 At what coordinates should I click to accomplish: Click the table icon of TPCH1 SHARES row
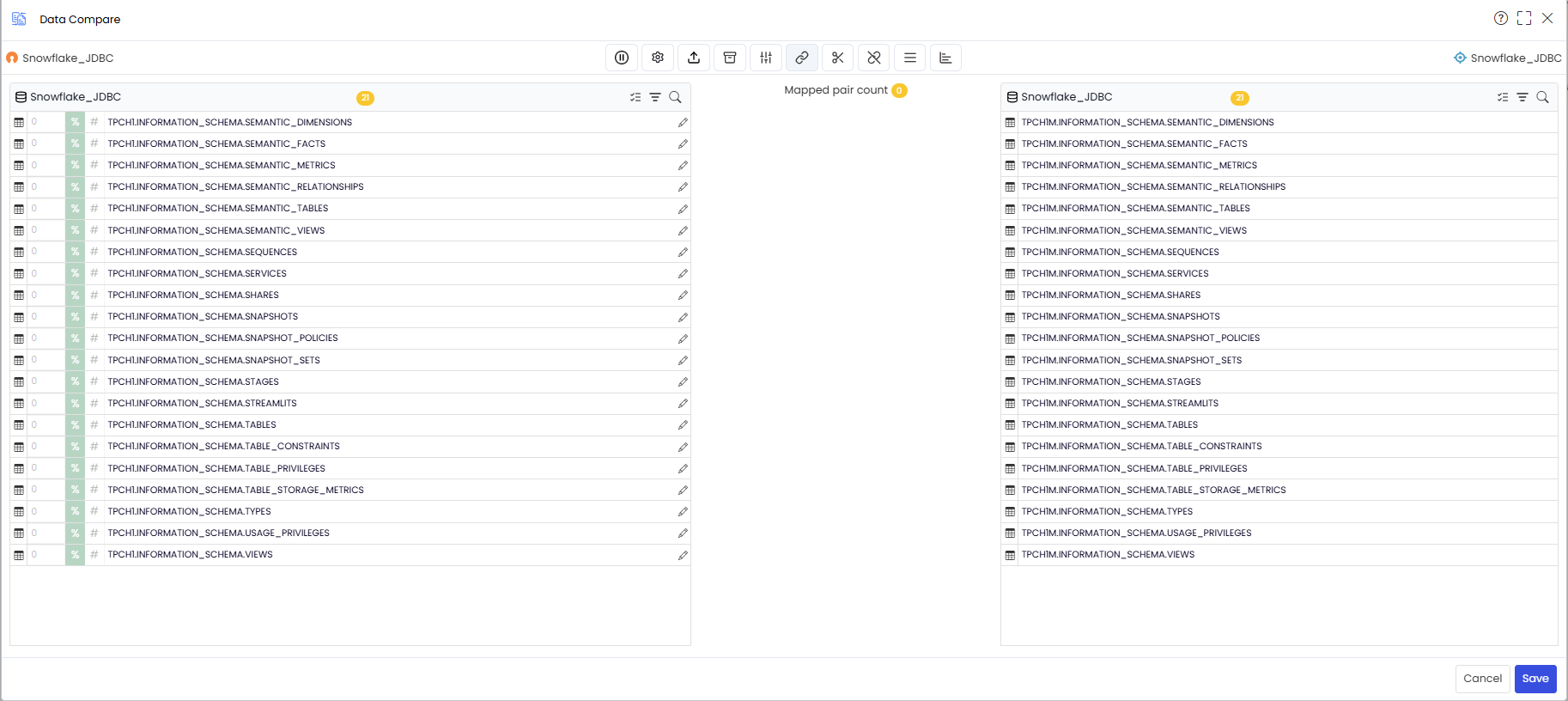[19, 296]
